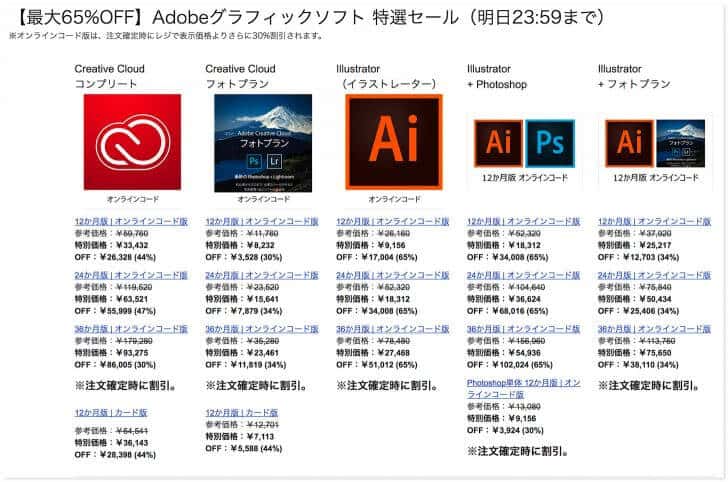Click the blue Photoshop Ps icon
This screenshot has height=482, width=728.
click(550, 143)
